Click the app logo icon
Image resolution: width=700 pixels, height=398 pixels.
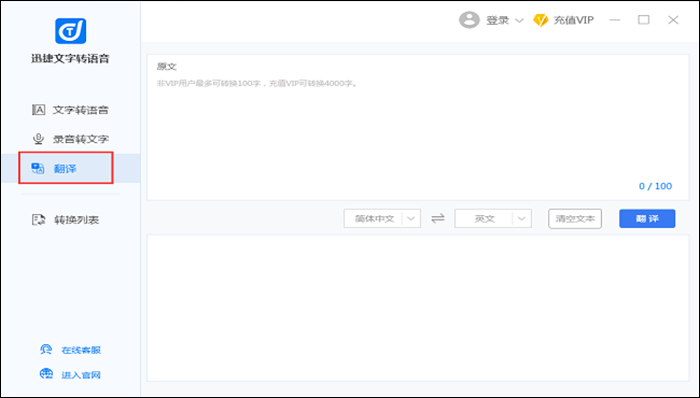(71, 31)
